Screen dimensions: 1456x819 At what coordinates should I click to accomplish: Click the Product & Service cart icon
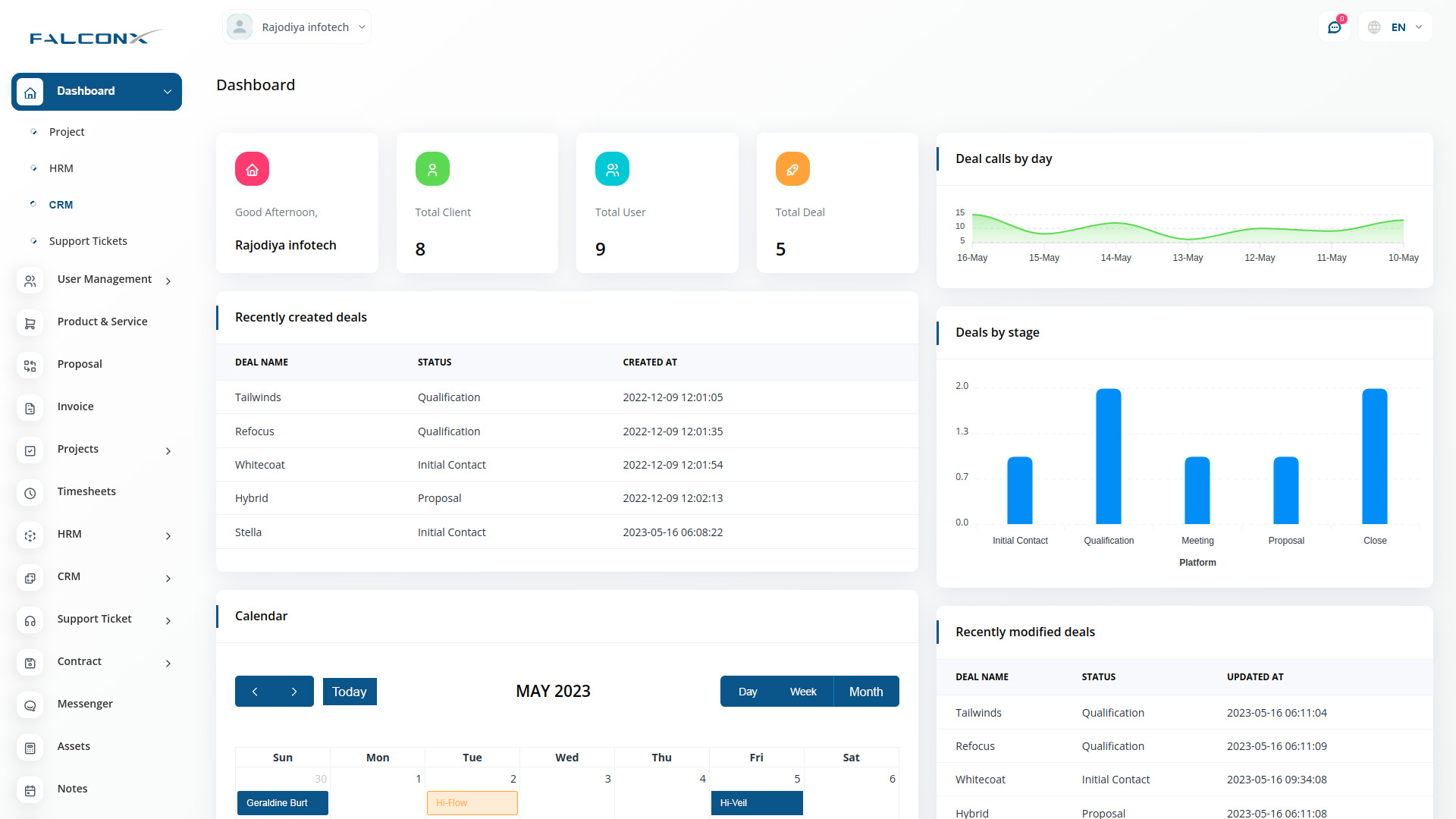(30, 323)
